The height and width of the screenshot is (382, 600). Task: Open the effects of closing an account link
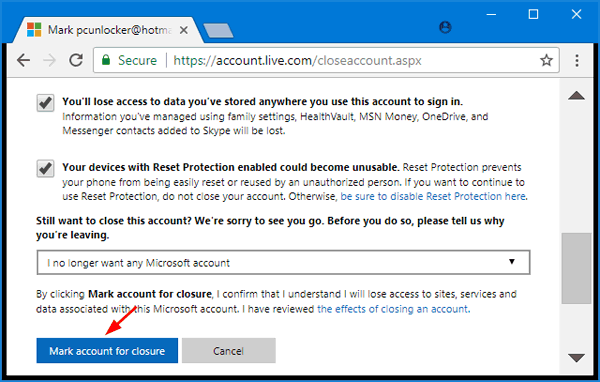pyautogui.click(x=393, y=309)
